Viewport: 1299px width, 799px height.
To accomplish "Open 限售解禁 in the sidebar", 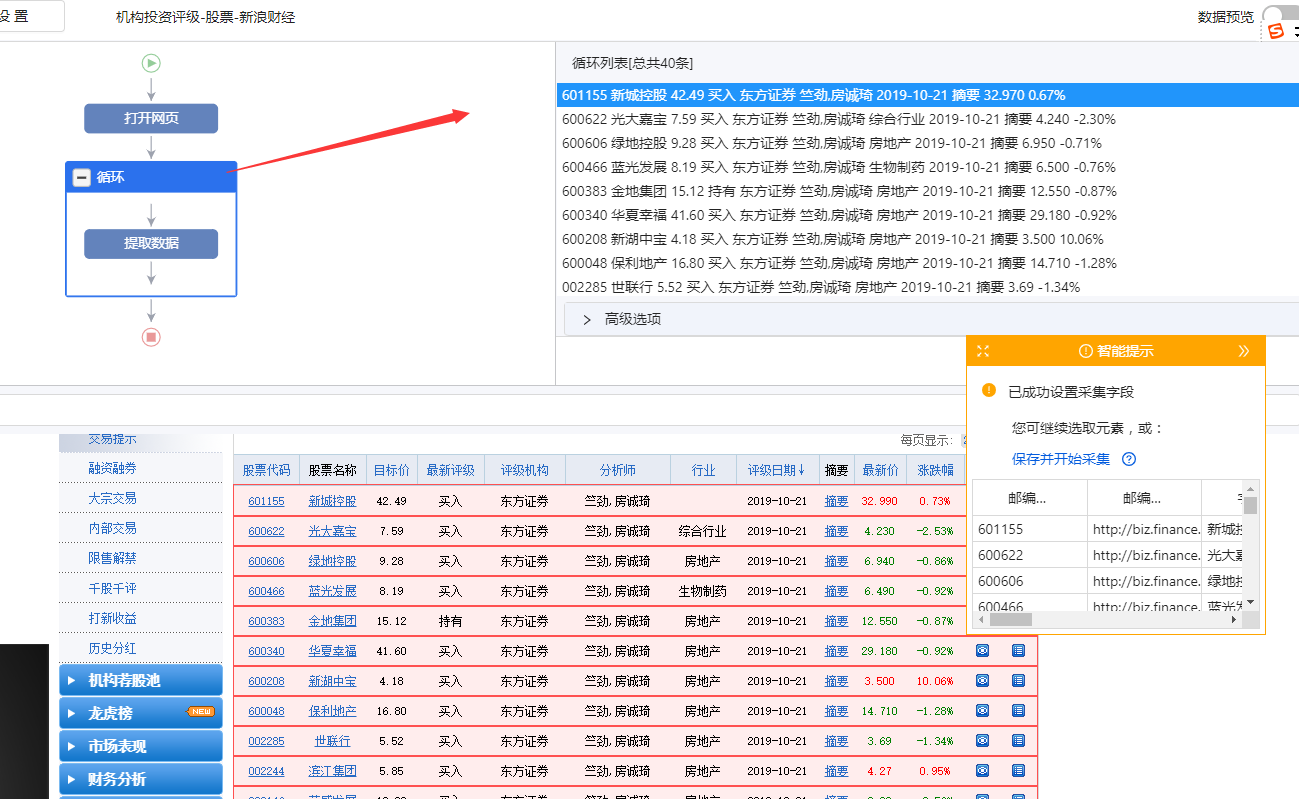I will [112, 558].
